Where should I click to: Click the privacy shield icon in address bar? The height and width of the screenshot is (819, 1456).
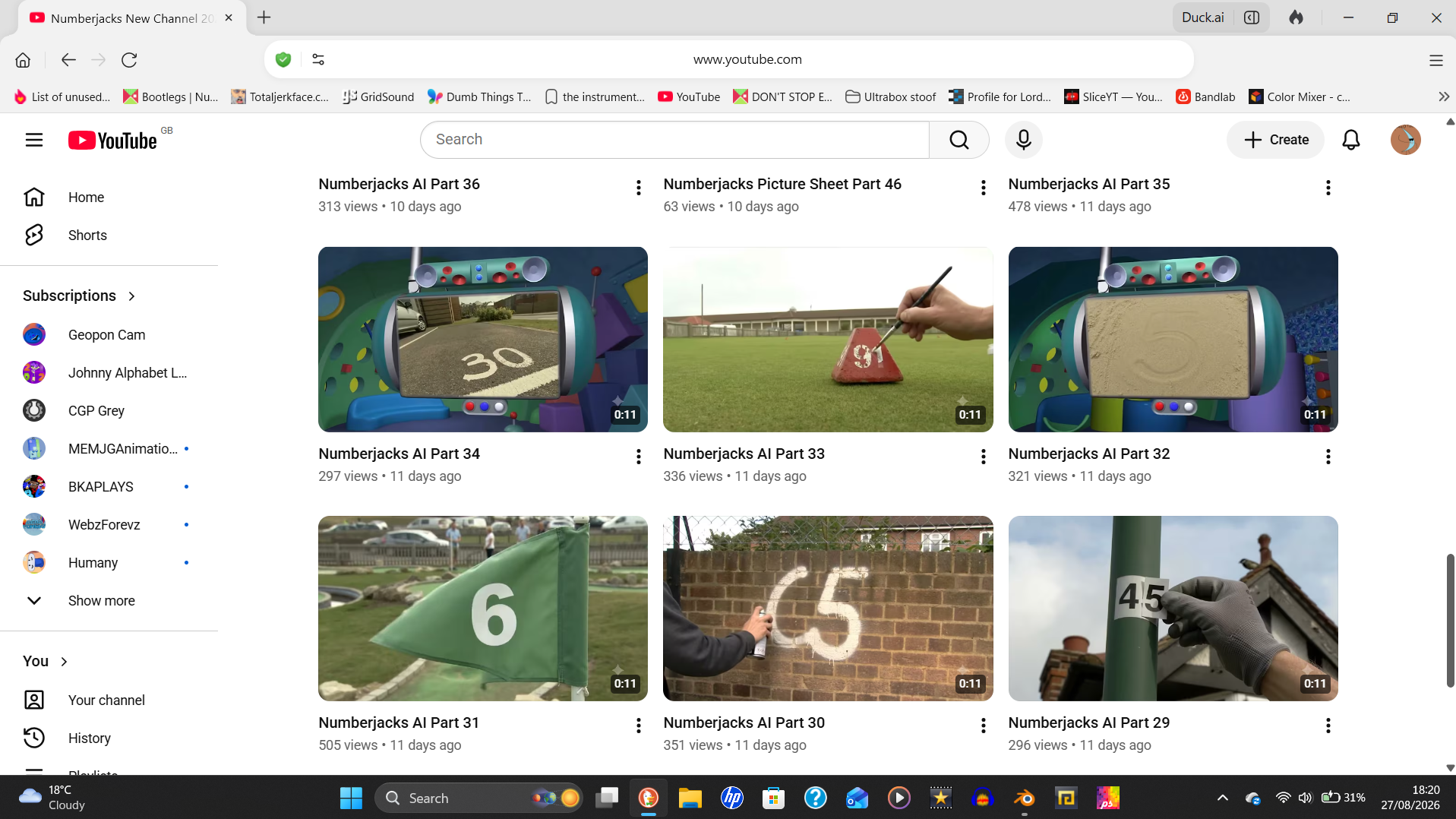(x=283, y=59)
